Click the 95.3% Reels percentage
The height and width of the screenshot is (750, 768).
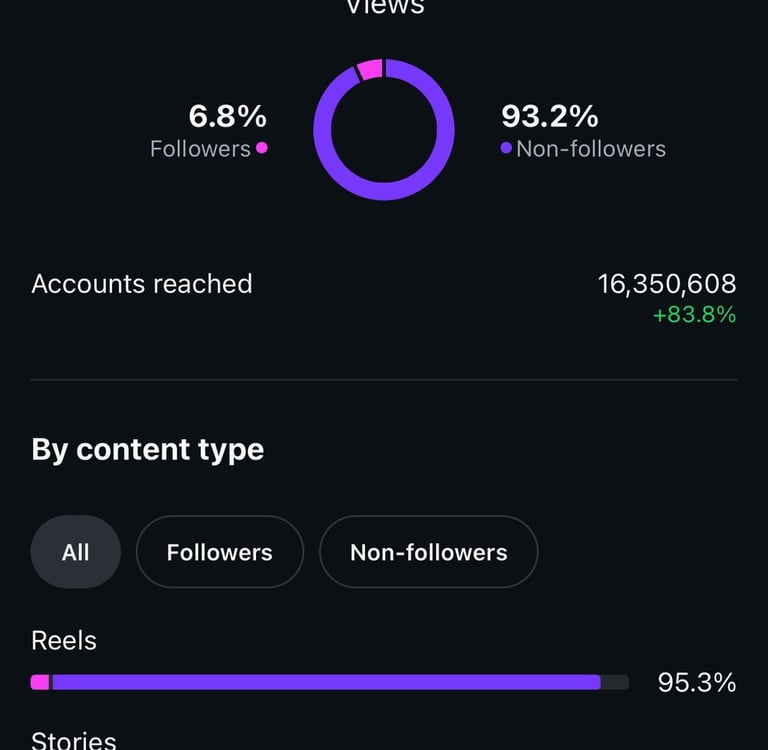pyautogui.click(x=696, y=683)
